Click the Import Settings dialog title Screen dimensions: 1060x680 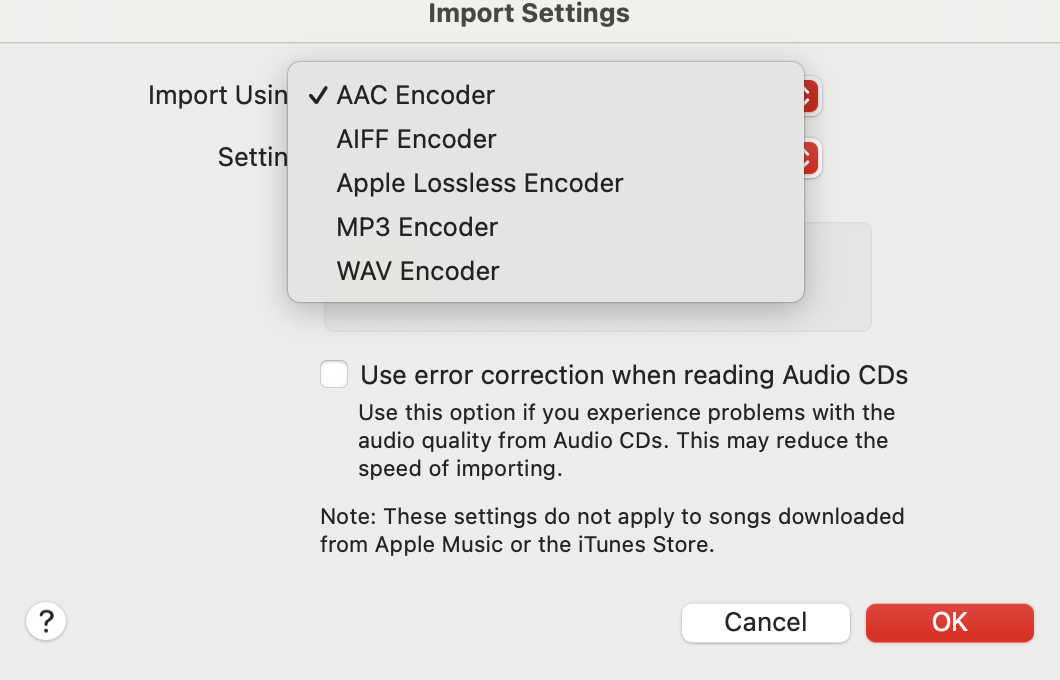(529, 14)
